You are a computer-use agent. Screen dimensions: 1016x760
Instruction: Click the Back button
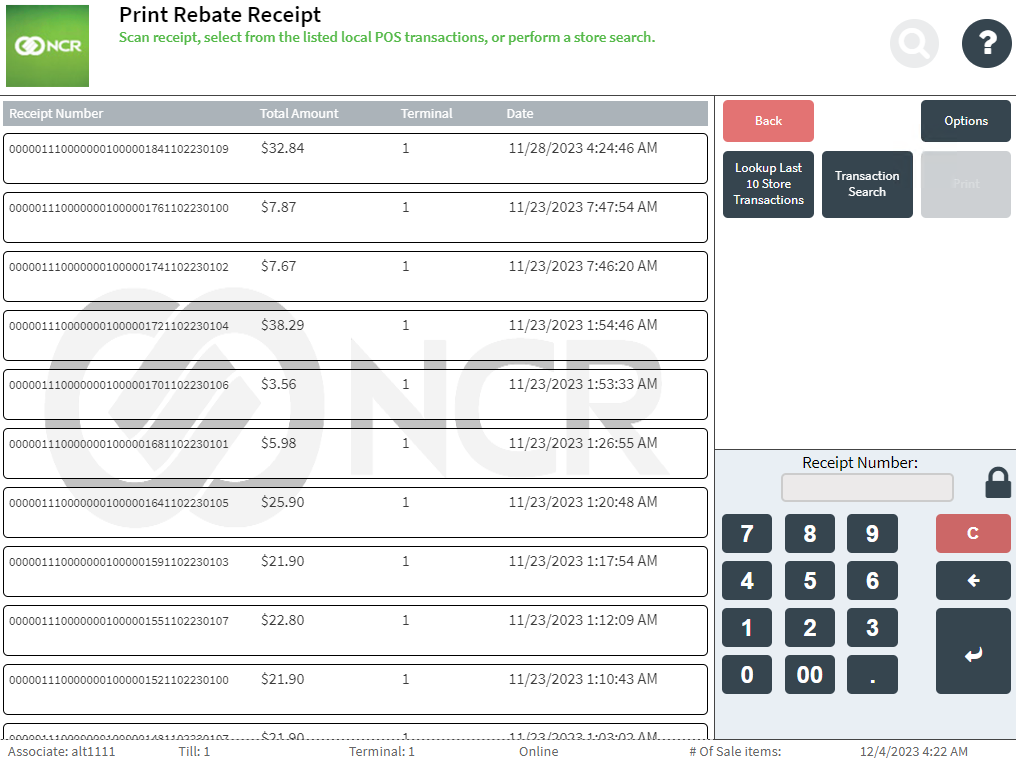767,120
